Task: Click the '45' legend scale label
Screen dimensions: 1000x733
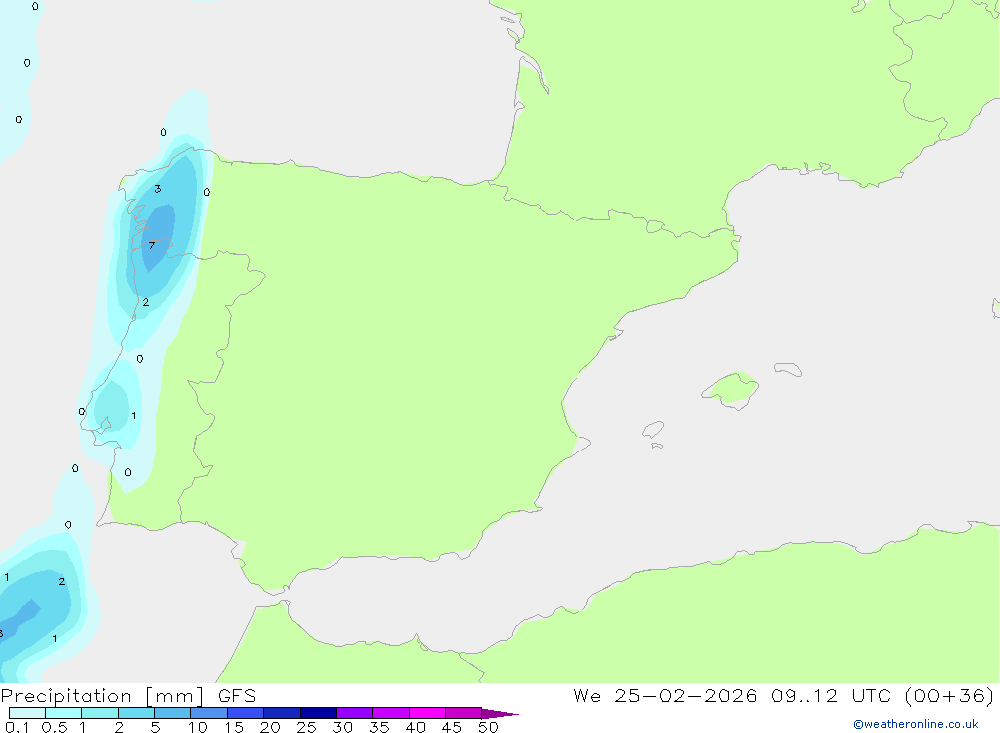Action: (x=452, y=727)
